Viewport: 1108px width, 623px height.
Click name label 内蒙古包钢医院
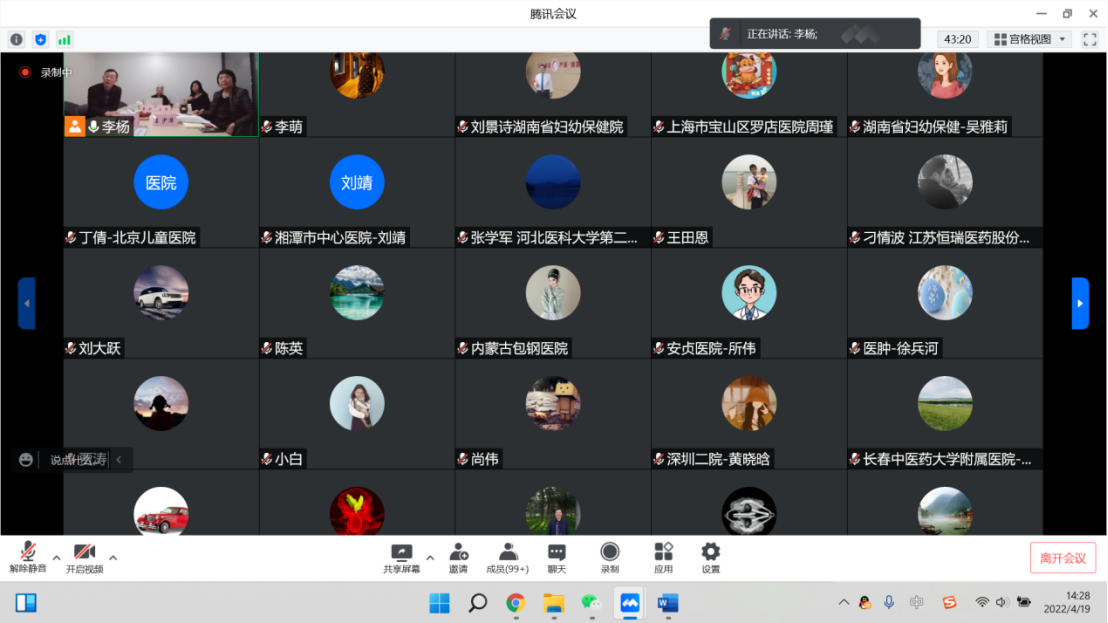[519, 348]
